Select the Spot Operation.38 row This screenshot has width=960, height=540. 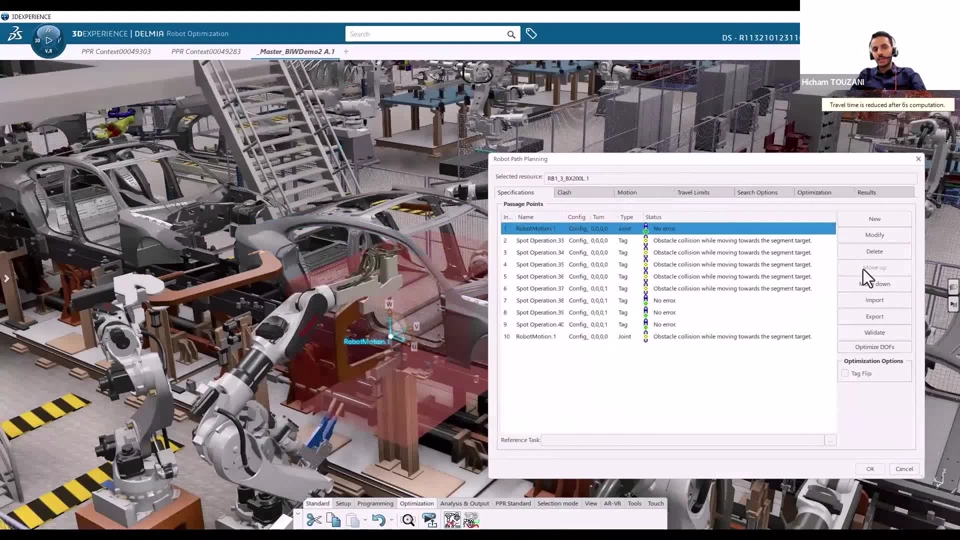tap(668, 301)
